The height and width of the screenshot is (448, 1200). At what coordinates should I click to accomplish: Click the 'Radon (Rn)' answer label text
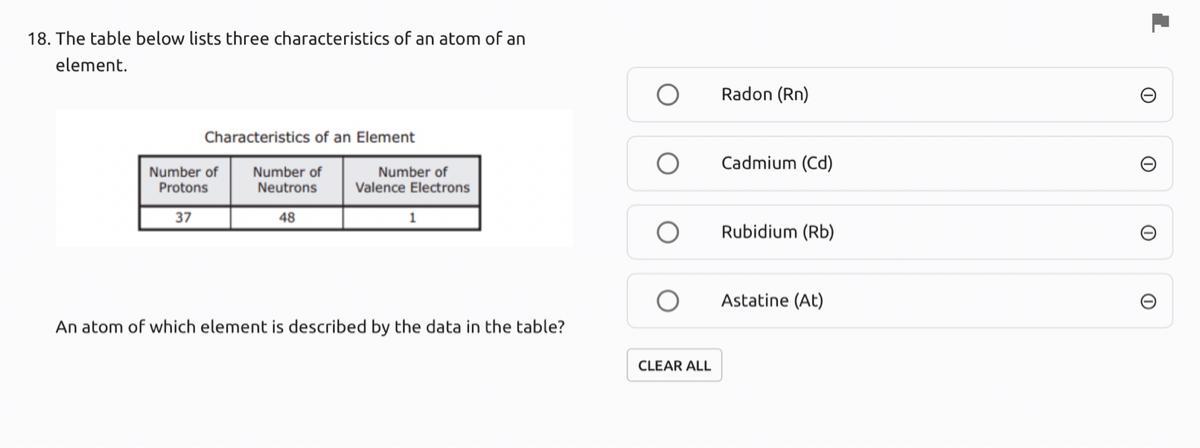[764, 95]
